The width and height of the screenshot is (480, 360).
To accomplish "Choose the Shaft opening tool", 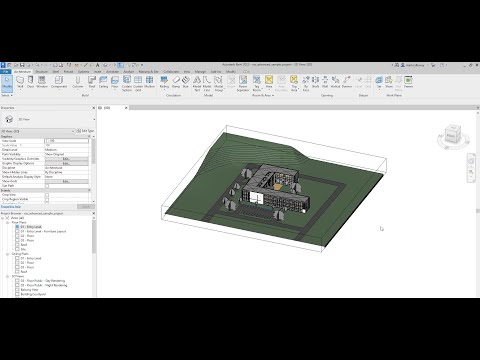I will 315,82.
